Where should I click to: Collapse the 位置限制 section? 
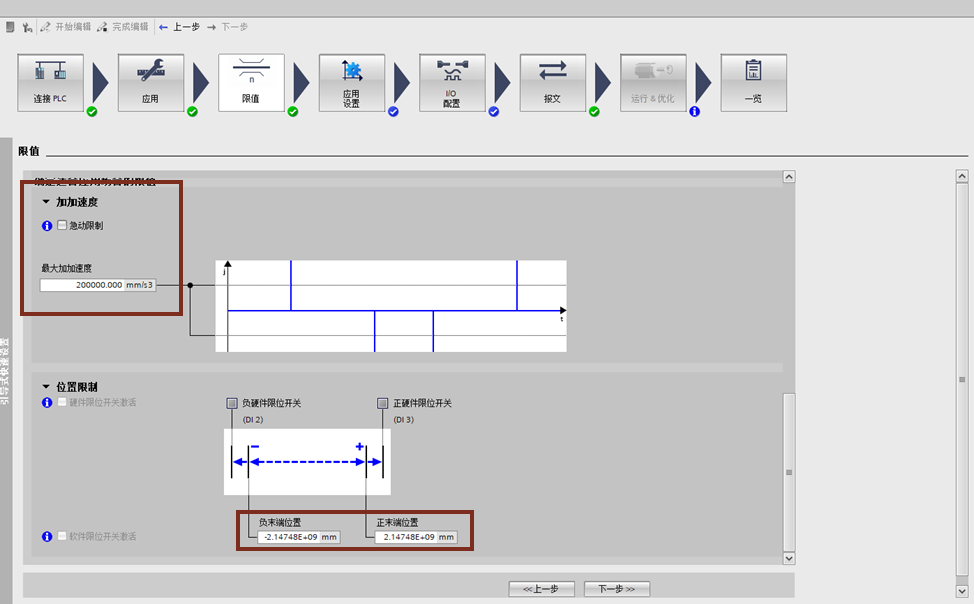click(46, 386)
